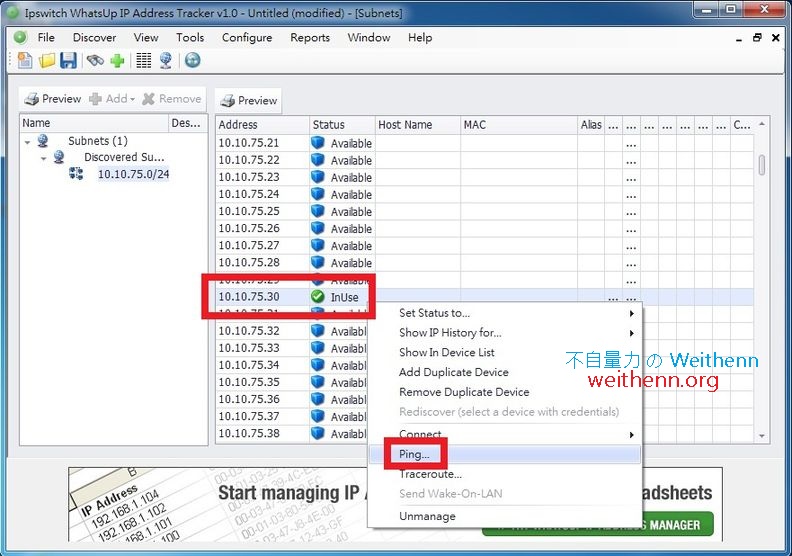Screen dimensions: 792x556
Task: Open the File menu
Action: tap(46, 37)
